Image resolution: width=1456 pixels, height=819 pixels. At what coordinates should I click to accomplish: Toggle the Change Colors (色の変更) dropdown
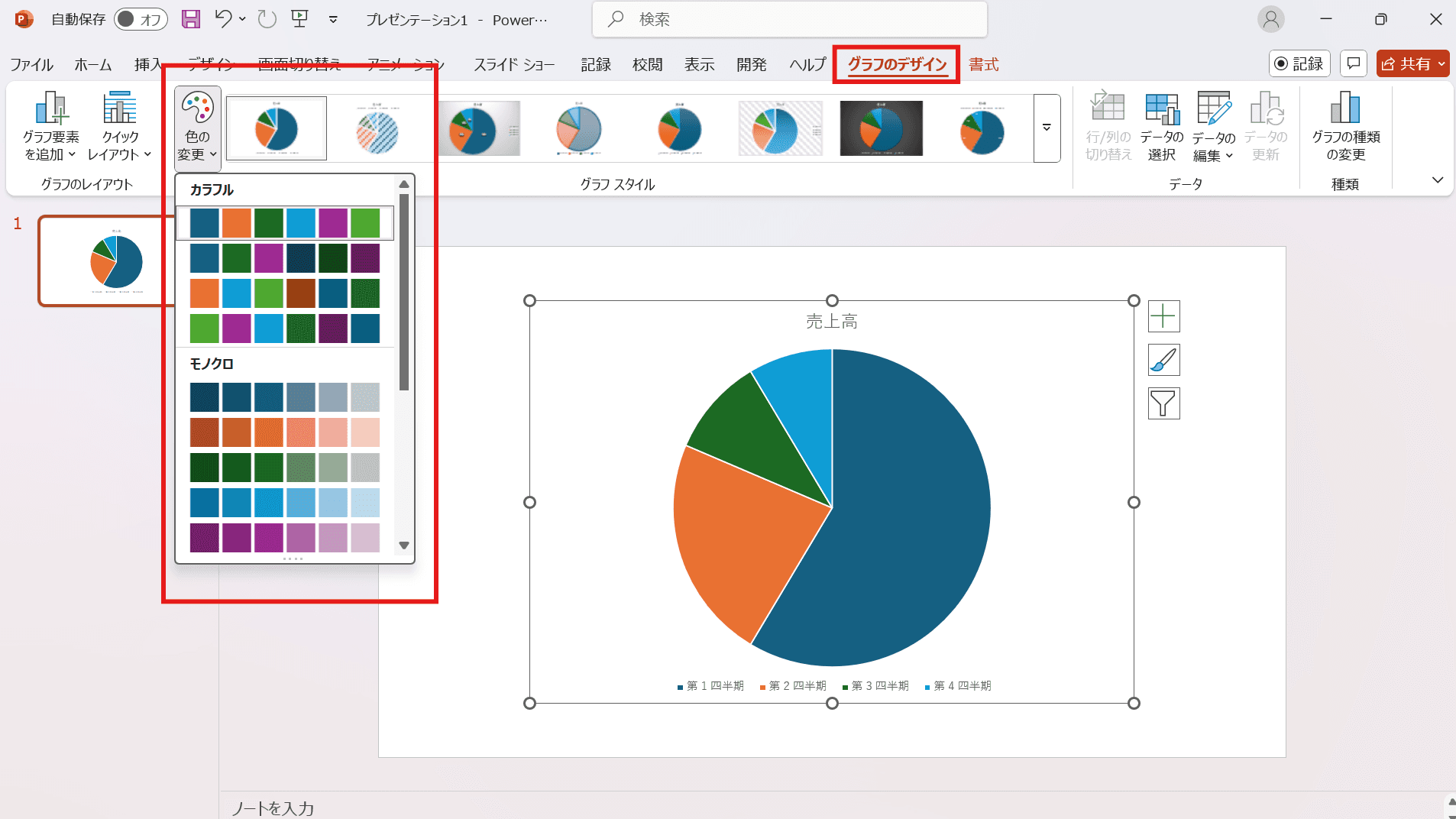198,128
